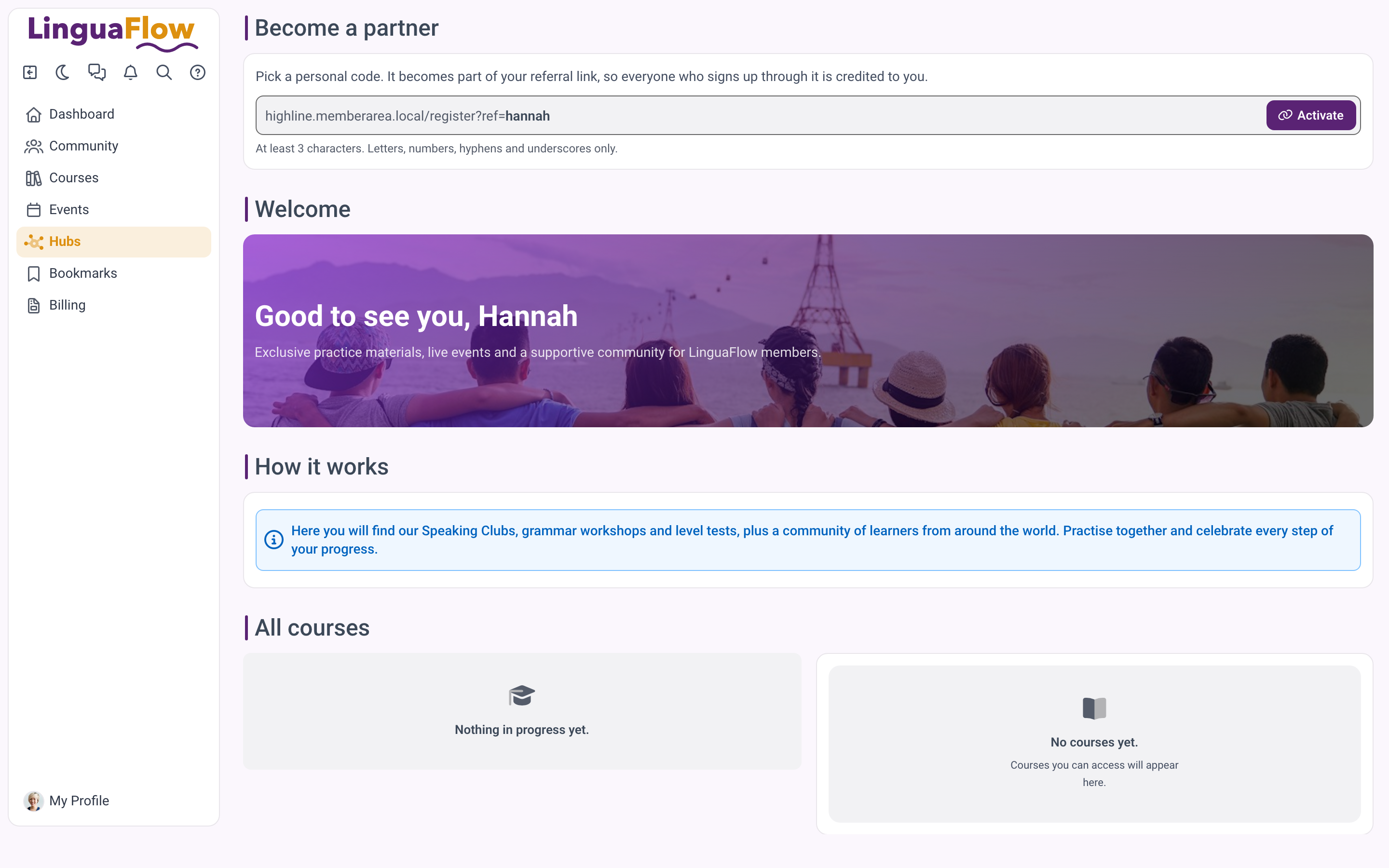Click the info icon in How it works
1389x868 pixels.
pyautogui.click(x=274, y=540)
